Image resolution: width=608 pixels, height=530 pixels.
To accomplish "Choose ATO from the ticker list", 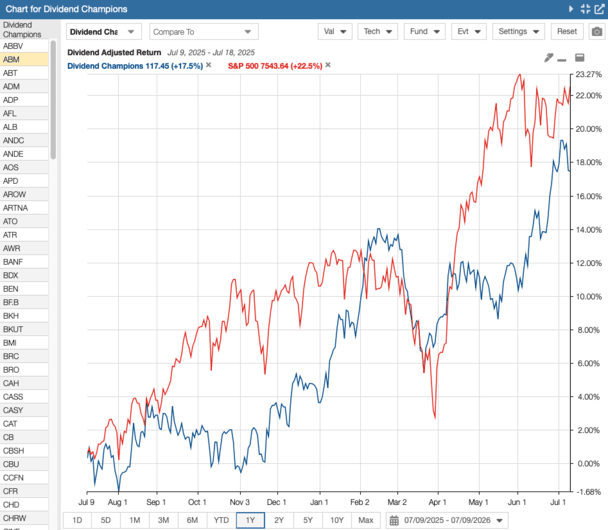I will 24,221.
